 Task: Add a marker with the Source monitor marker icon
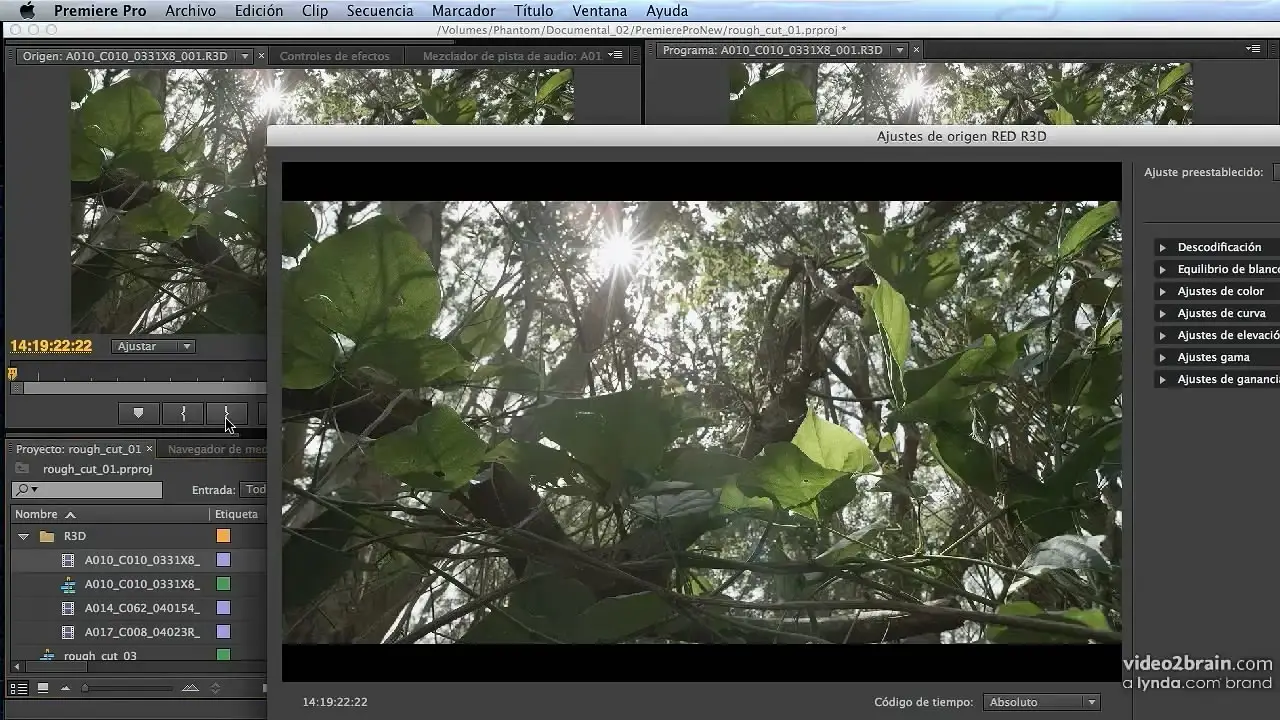pos(138,413)
